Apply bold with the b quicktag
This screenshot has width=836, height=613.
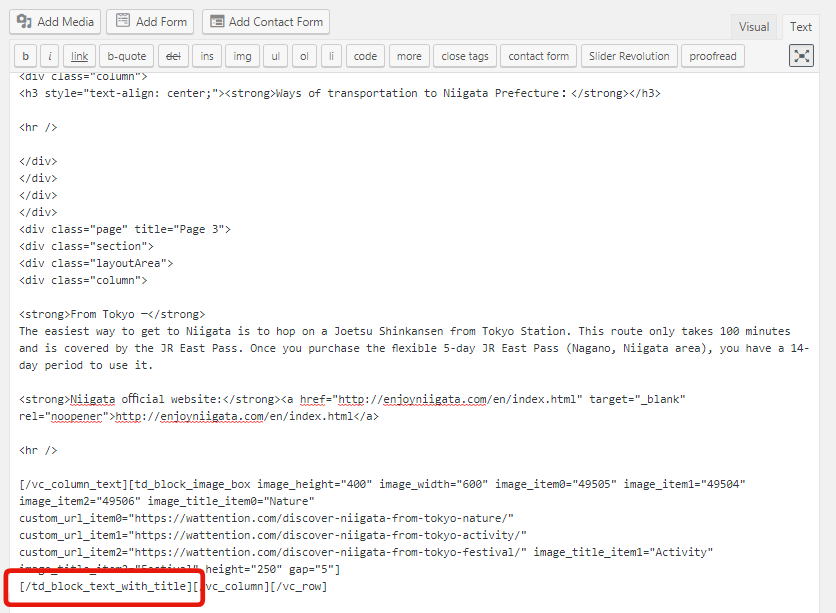(x=26, y=56)
